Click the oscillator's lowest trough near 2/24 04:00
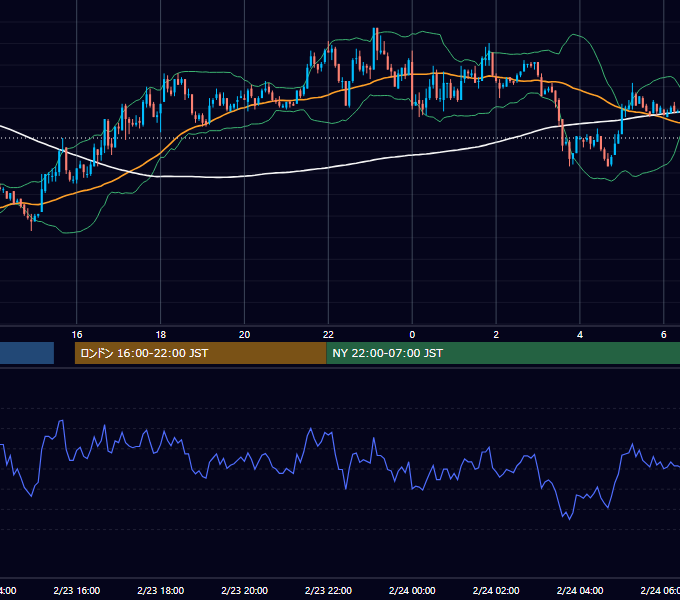Screen dimensions: 680x600 click(569, 518)
